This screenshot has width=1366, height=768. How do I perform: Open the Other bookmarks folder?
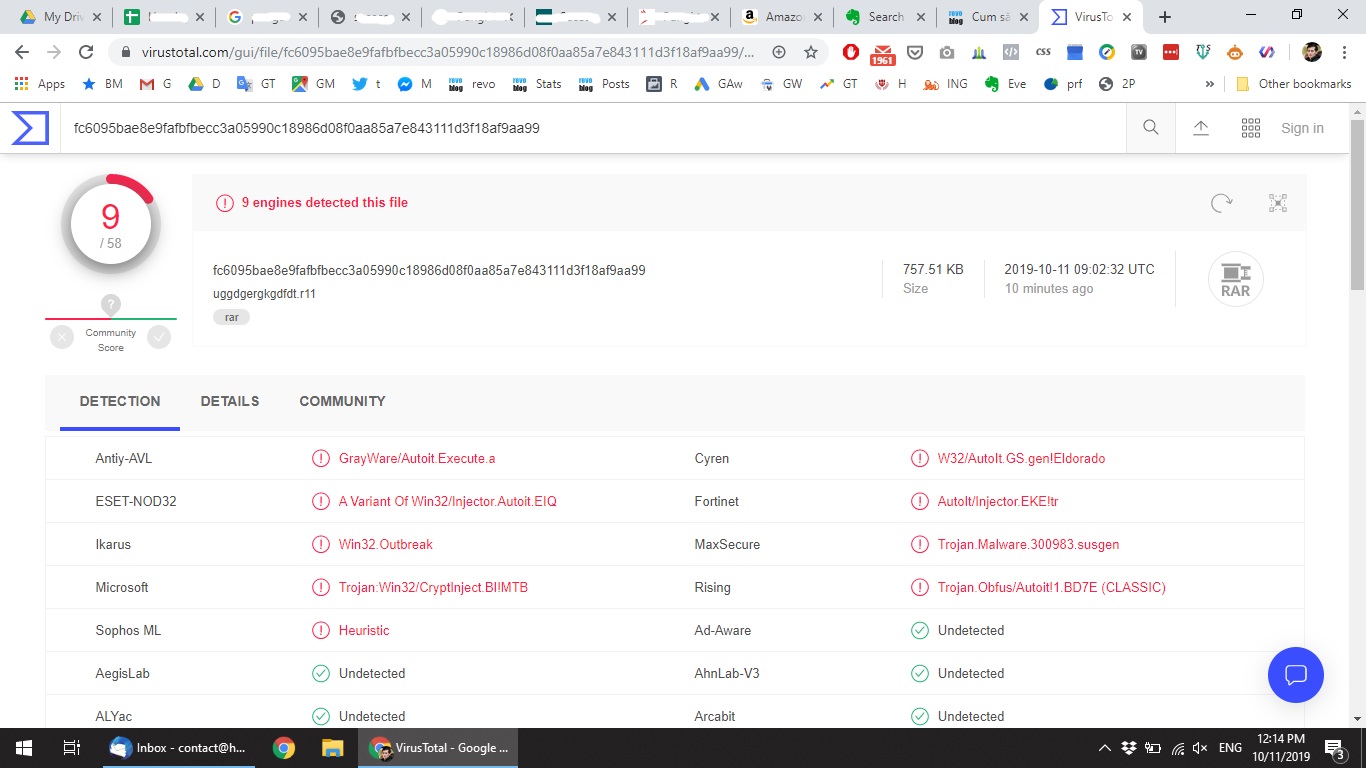[1294, 84]
